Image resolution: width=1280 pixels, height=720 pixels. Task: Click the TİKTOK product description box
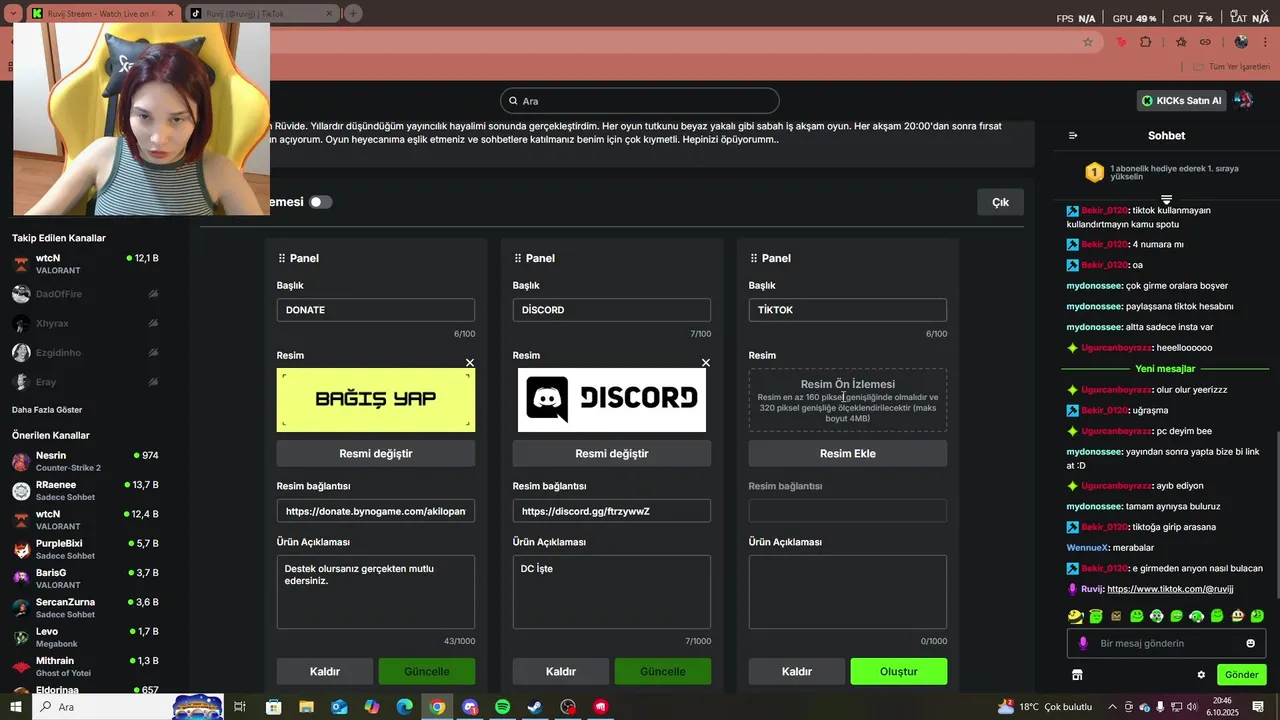(848, 592)
